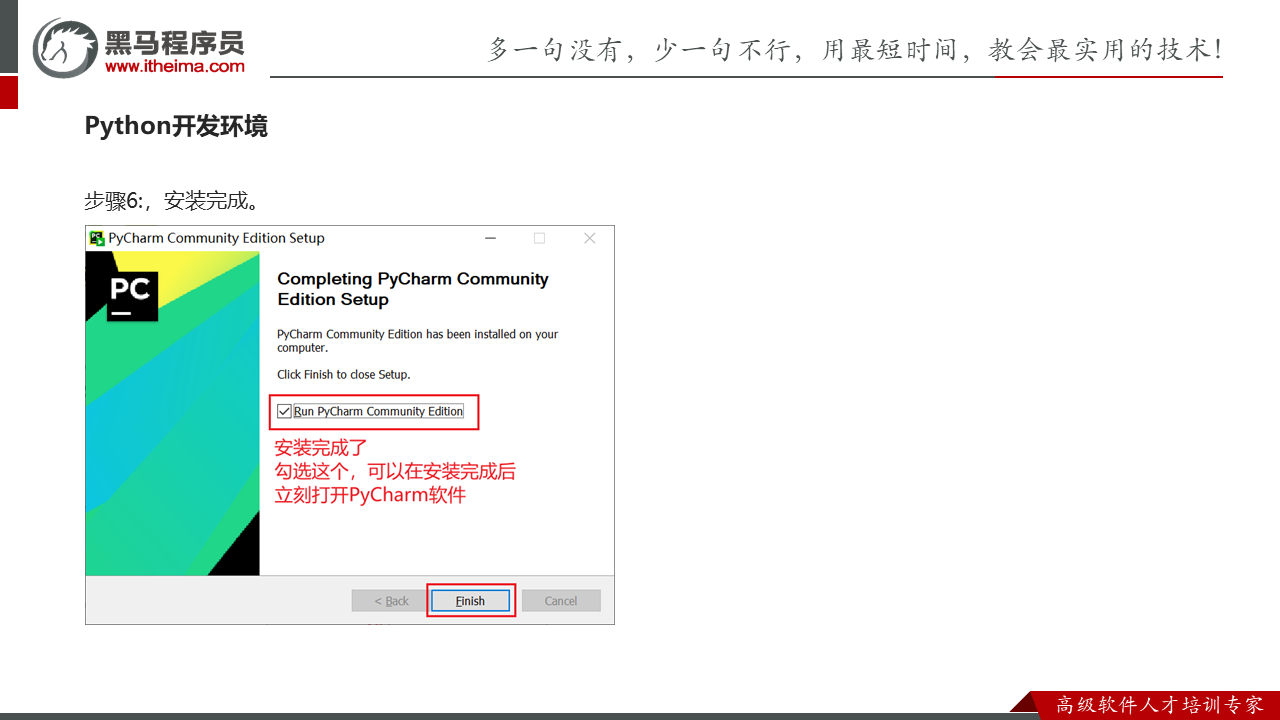Click the 高级软件人才培训专家 footer banner

pos(1159,705)
